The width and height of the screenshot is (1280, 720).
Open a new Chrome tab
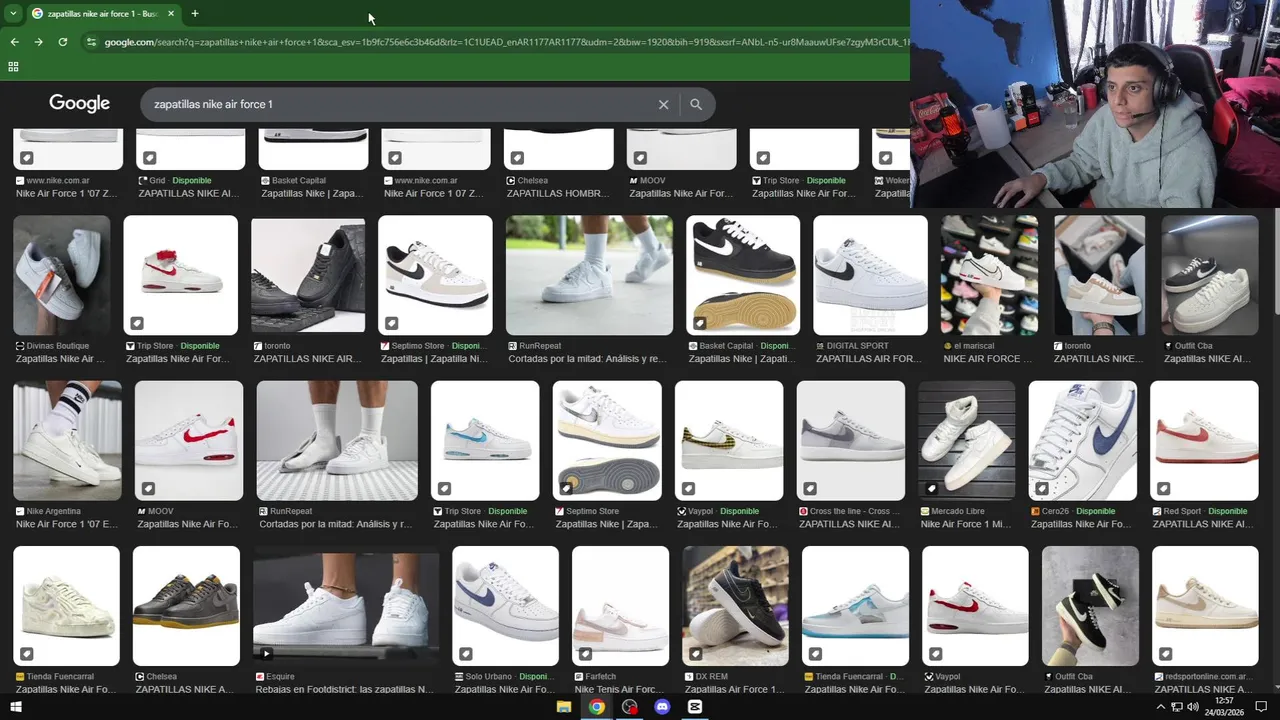coord(195,13)
